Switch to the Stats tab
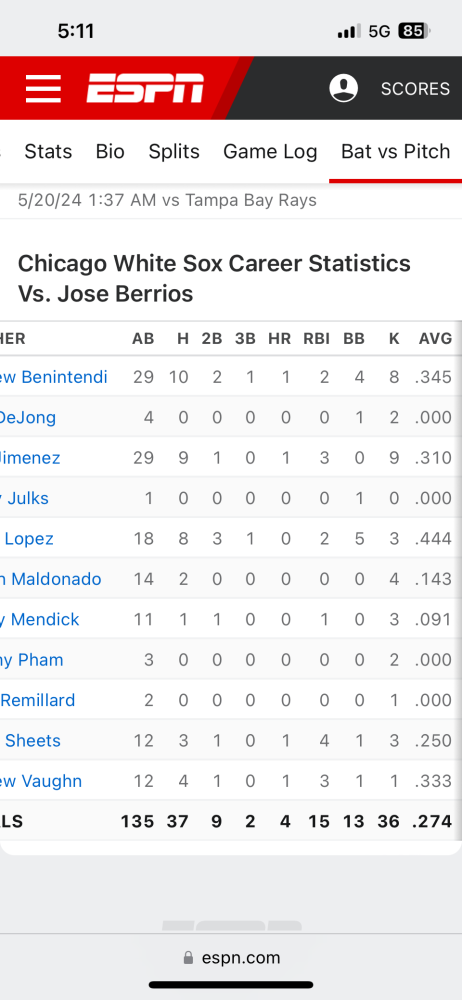 point(48,151)
